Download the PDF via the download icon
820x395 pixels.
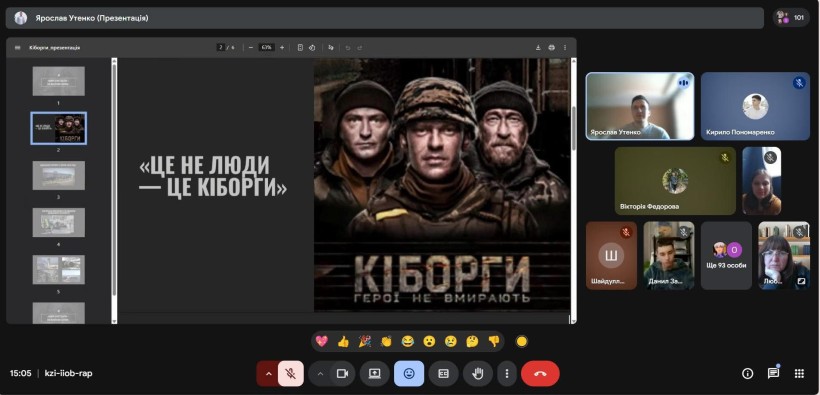click(x=538, y=48)
